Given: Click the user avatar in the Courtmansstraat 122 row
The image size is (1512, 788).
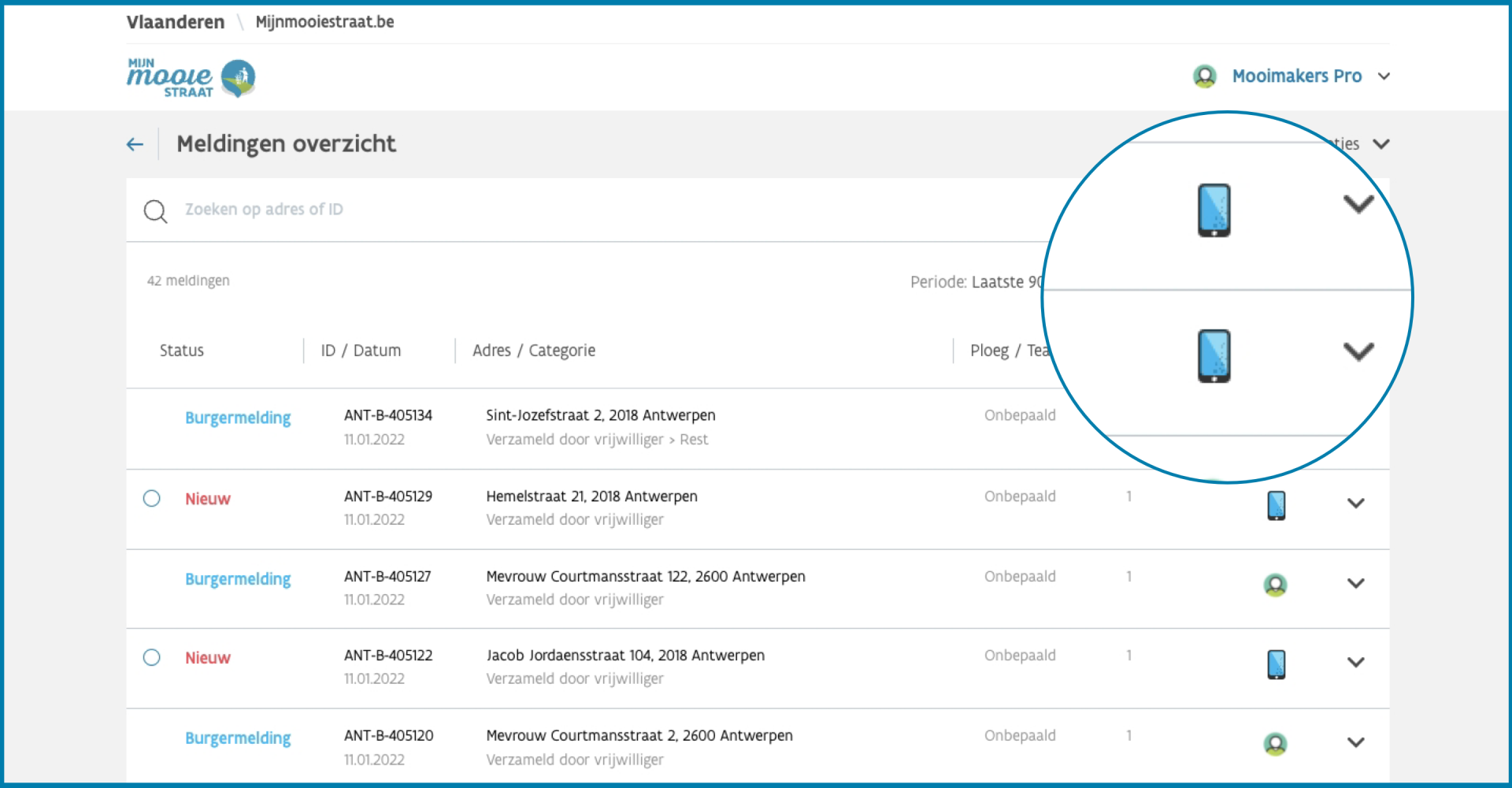Looking at the screenshot, I should 1276,585.
